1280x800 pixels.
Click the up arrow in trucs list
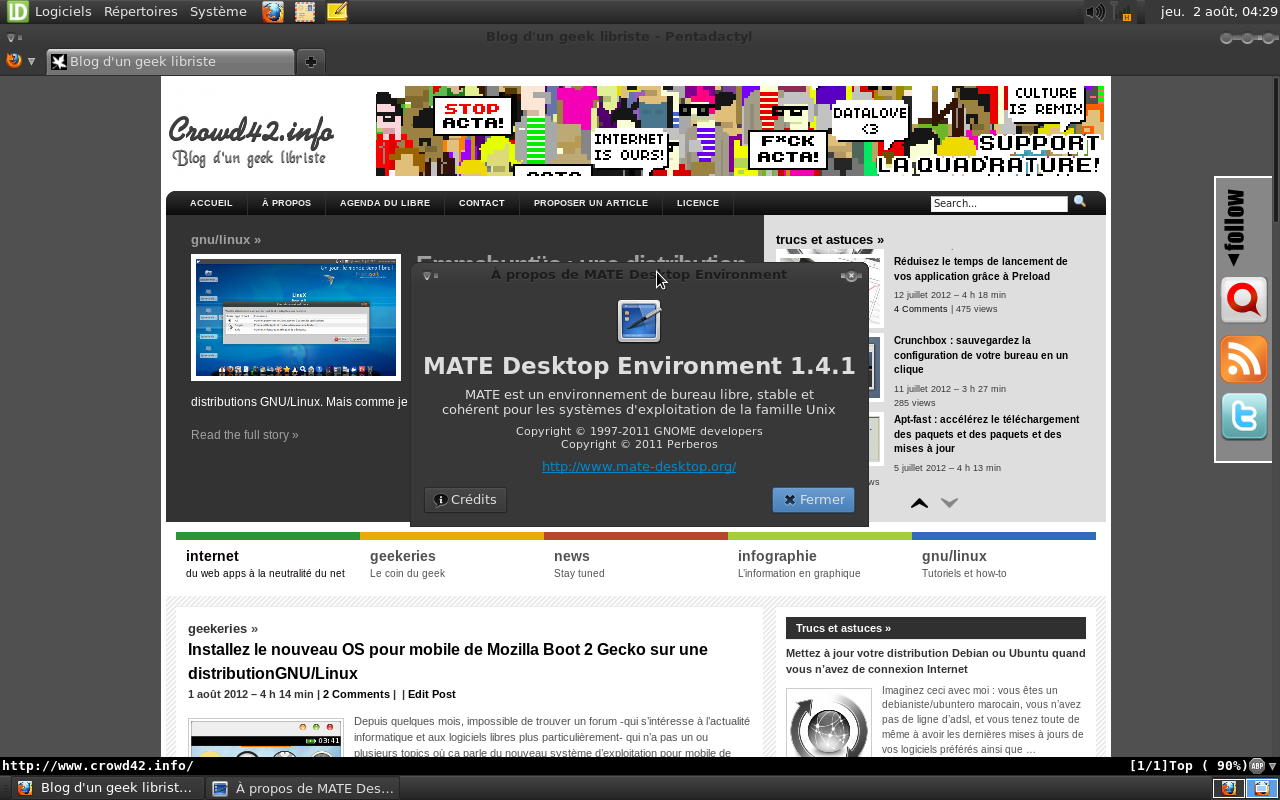pos(919,503)
